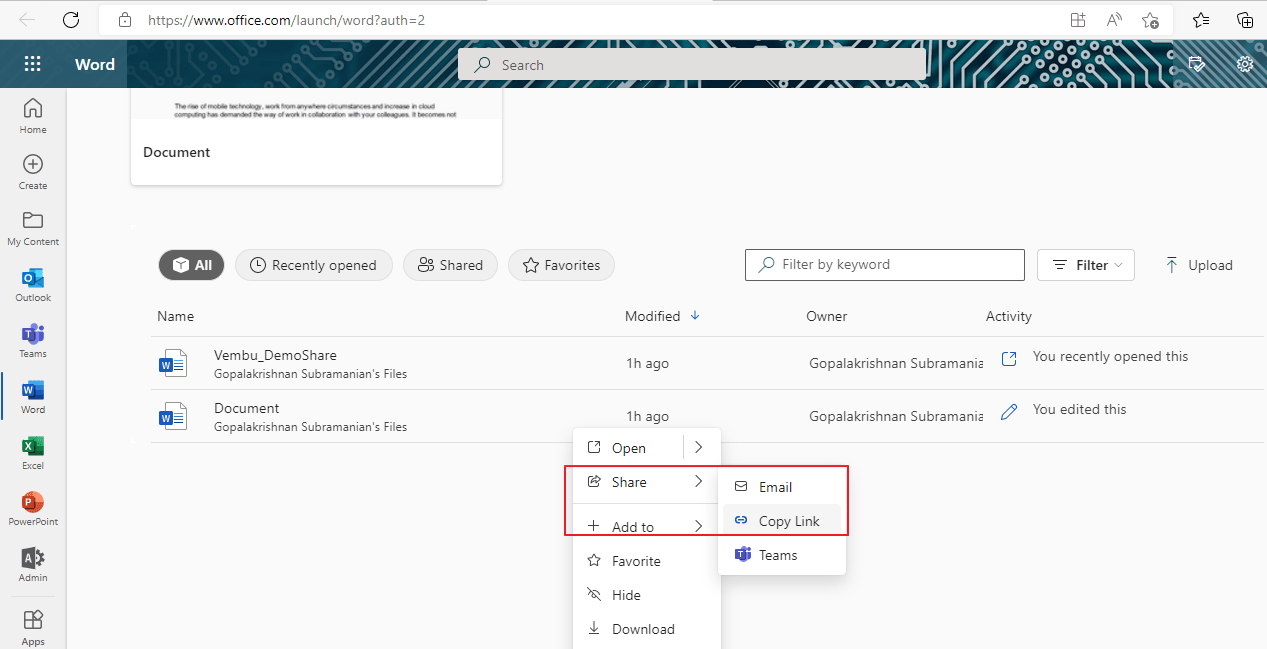Open browser Collections icon
This screenshot has height=649, width=1267.
pos(1245,19)
